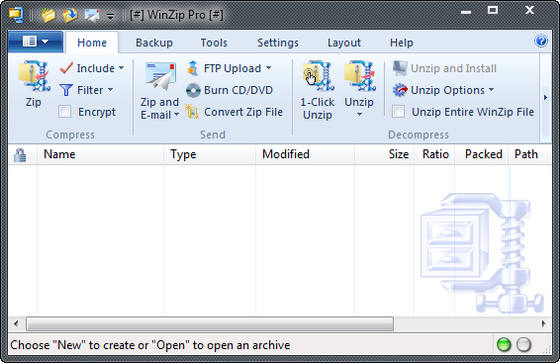Screen dimensions: 560x363
Task: Open the Customize Quick Access Toolbar arrow
Action: [110, 16]
